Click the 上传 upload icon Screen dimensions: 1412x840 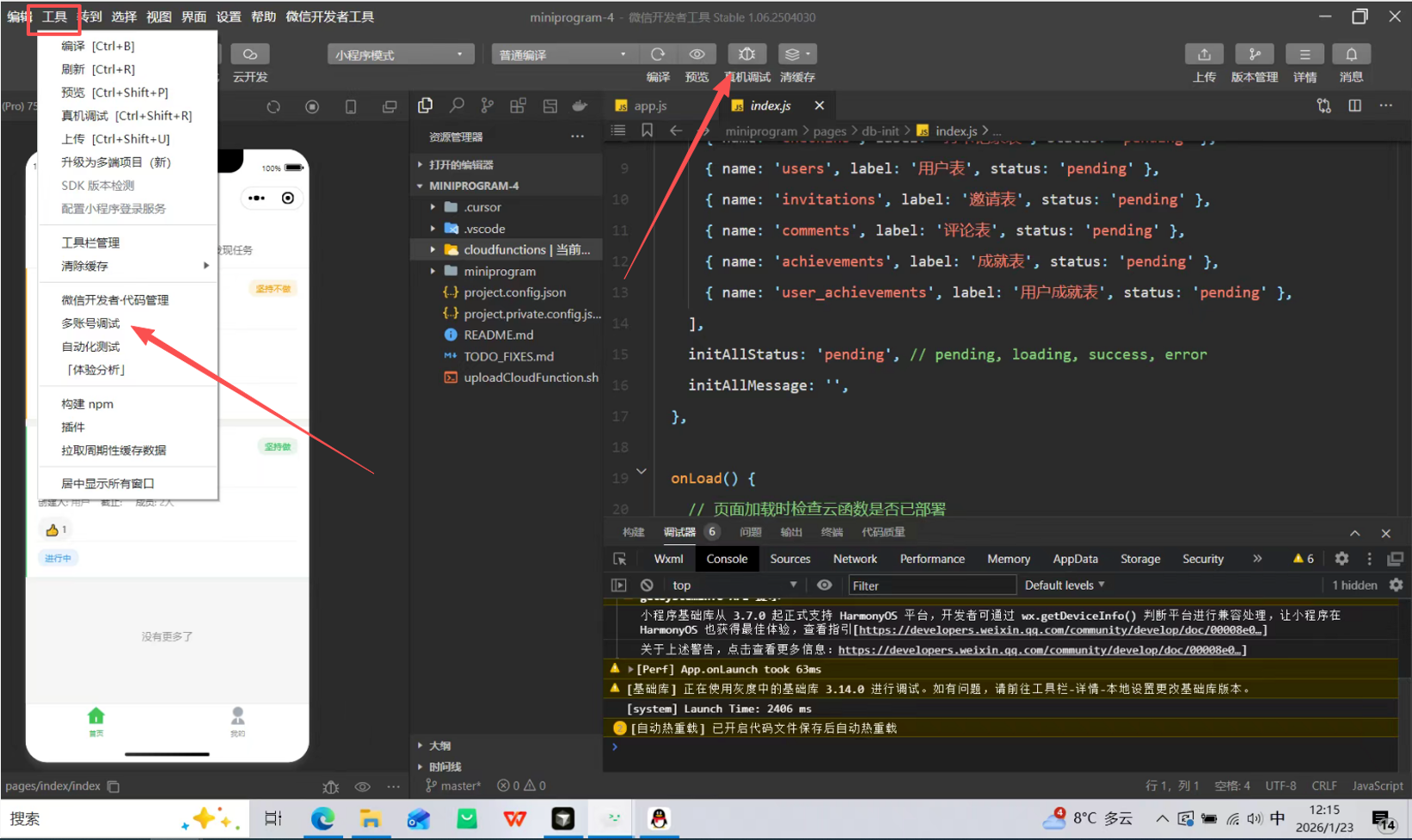1204,54
